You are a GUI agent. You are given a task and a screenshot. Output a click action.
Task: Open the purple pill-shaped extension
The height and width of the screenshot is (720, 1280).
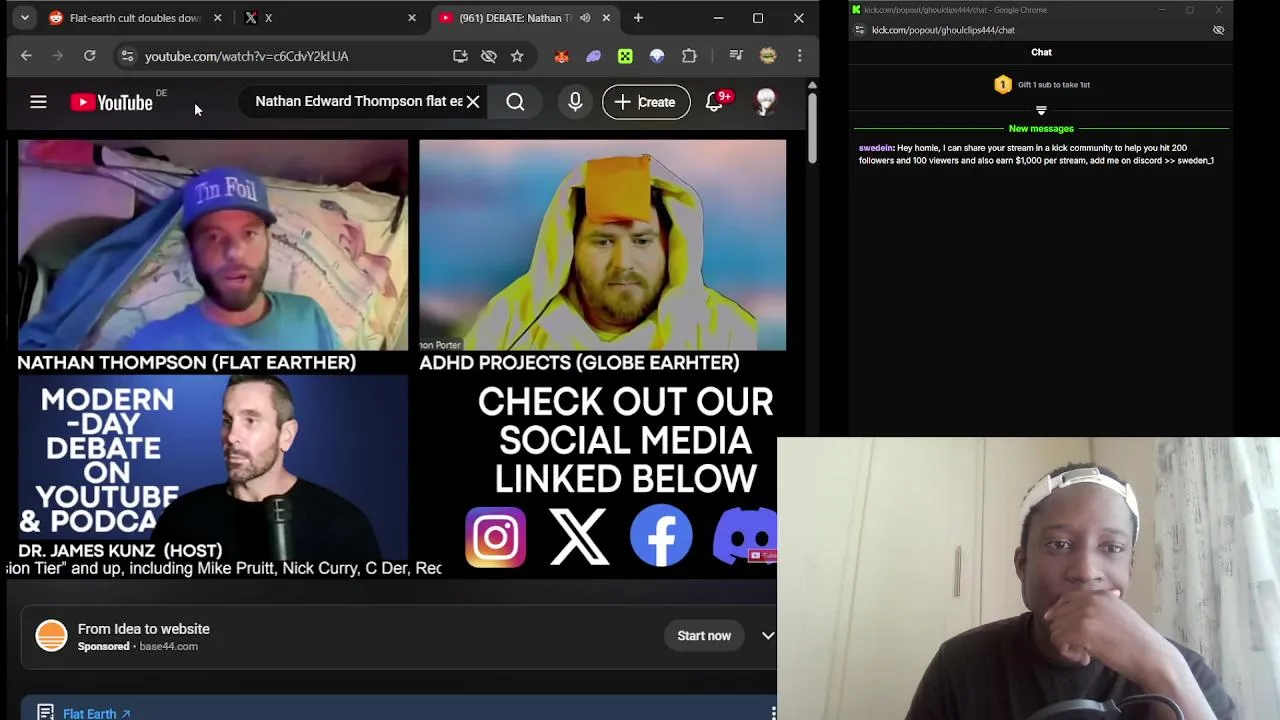click(x=593, y=56)
